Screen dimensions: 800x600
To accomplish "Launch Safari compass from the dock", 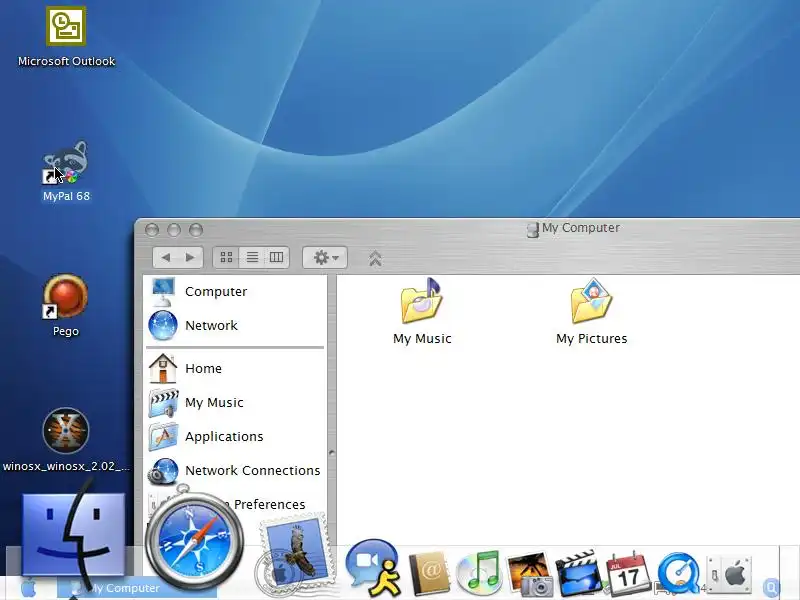I will coord(195,540).
